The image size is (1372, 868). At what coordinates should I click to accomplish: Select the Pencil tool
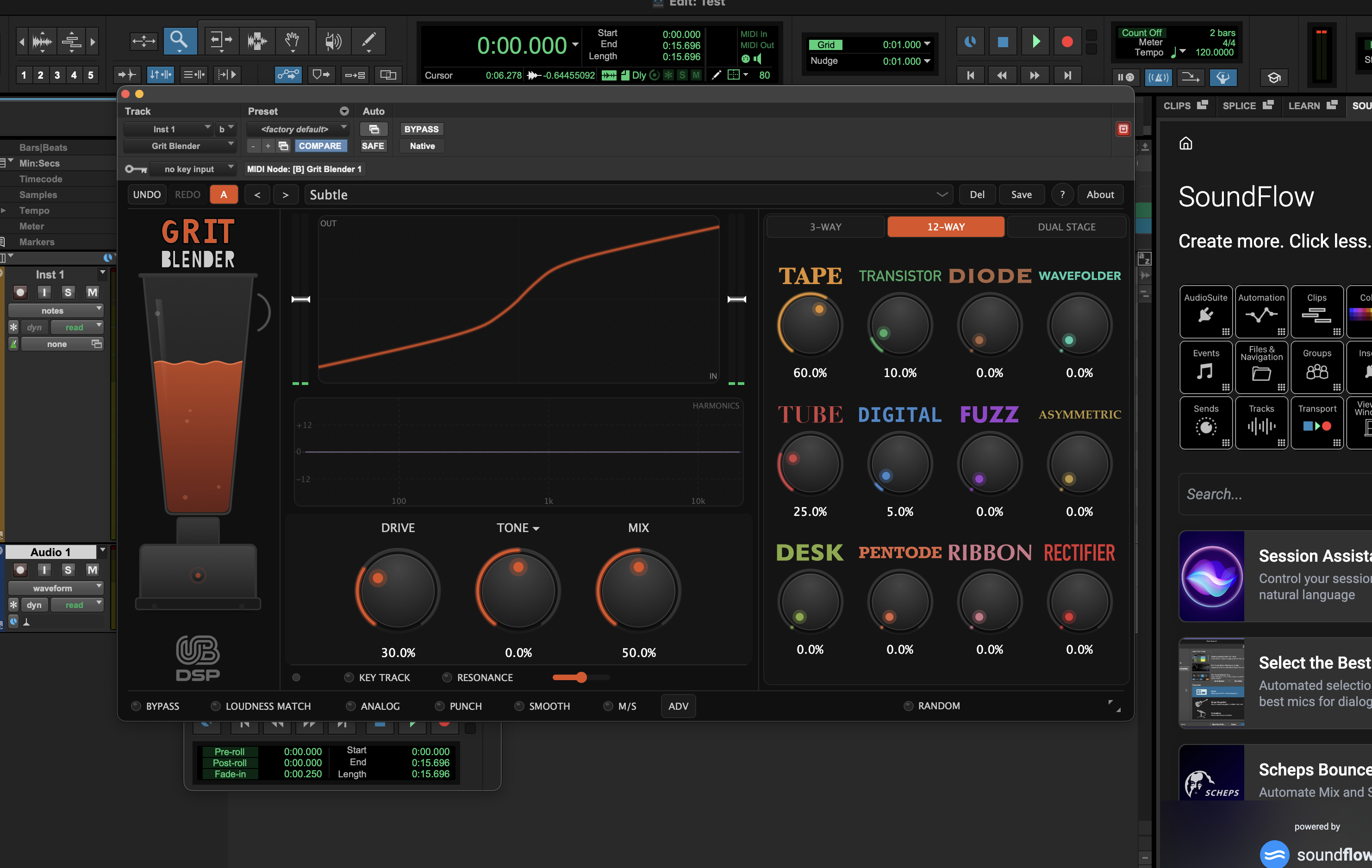pos(368,40)
